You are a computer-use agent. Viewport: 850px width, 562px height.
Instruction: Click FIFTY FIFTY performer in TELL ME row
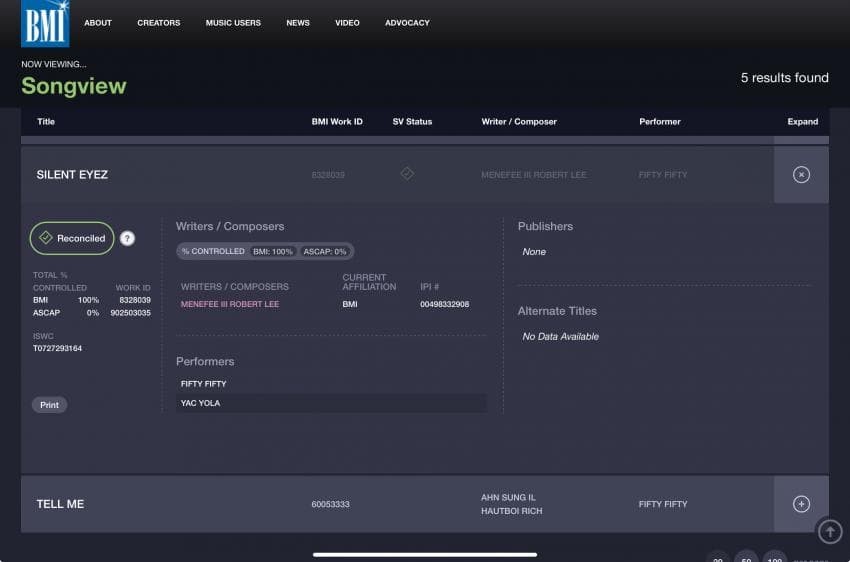click(663, 504)
